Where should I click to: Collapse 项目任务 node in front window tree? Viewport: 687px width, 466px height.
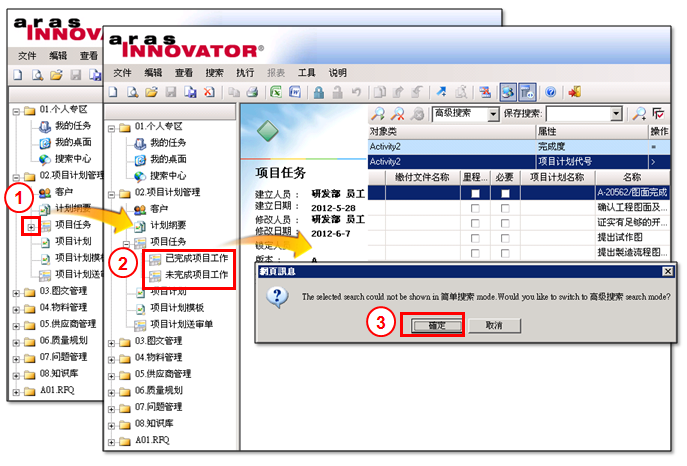[126, 244]
